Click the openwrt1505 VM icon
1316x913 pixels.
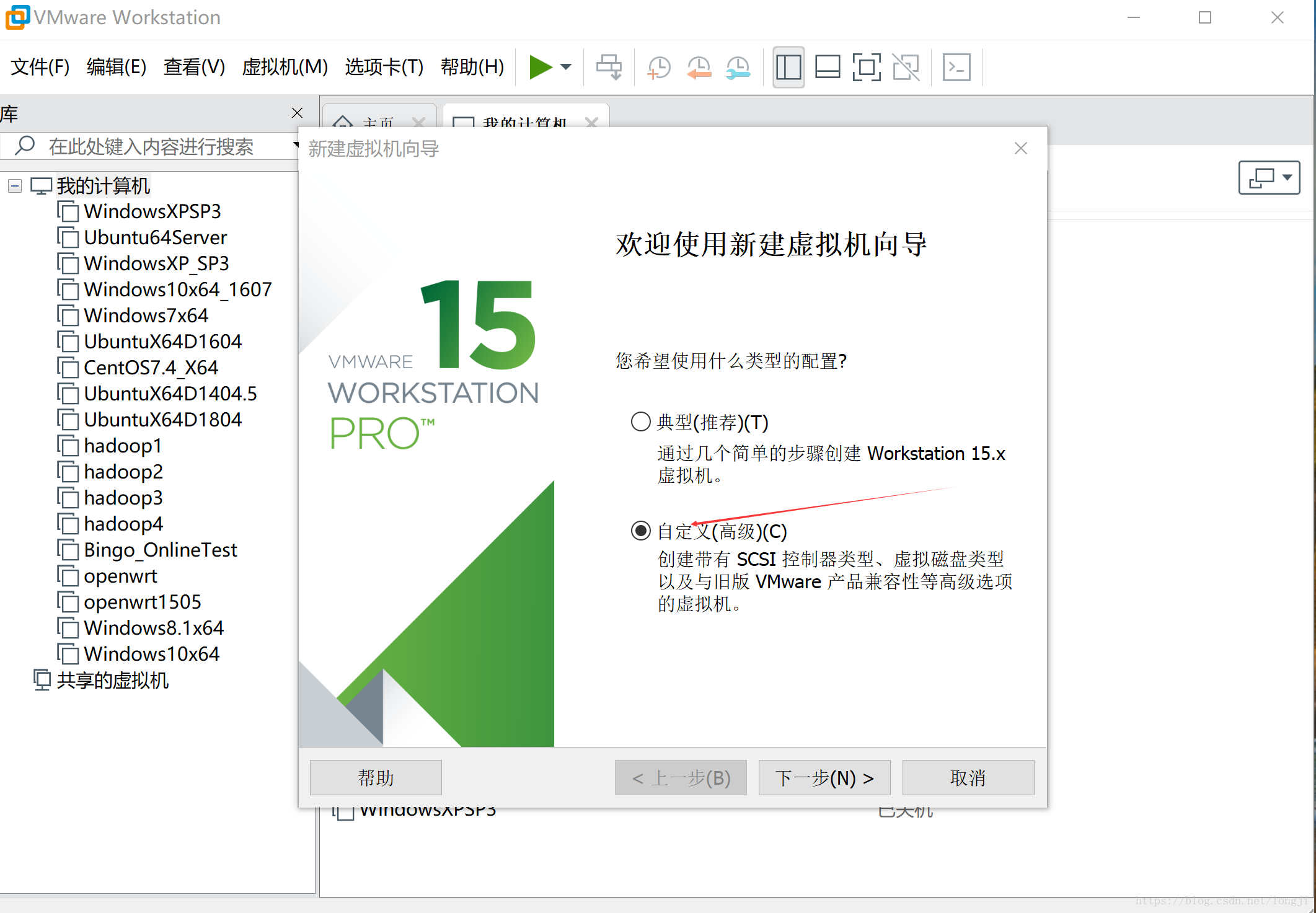pyautogui.click(x=68, y=602)
